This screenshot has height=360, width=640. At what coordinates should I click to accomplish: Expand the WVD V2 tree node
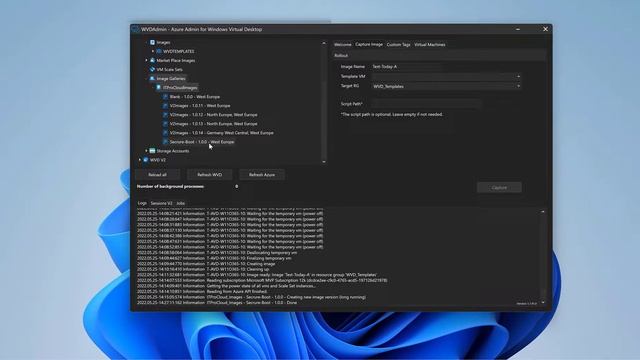coord(140,160)
